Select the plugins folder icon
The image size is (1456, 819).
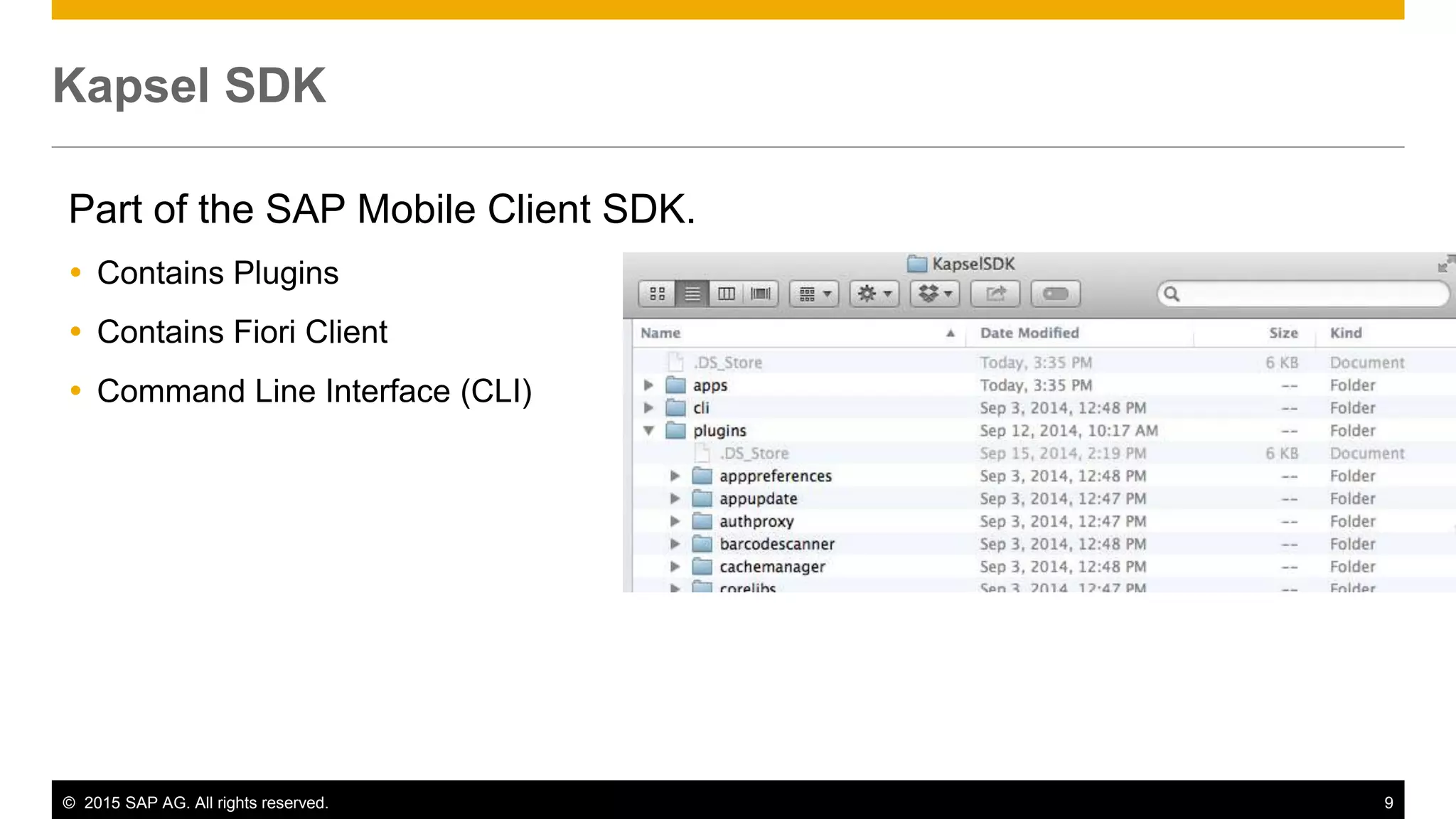click(675, 431)
